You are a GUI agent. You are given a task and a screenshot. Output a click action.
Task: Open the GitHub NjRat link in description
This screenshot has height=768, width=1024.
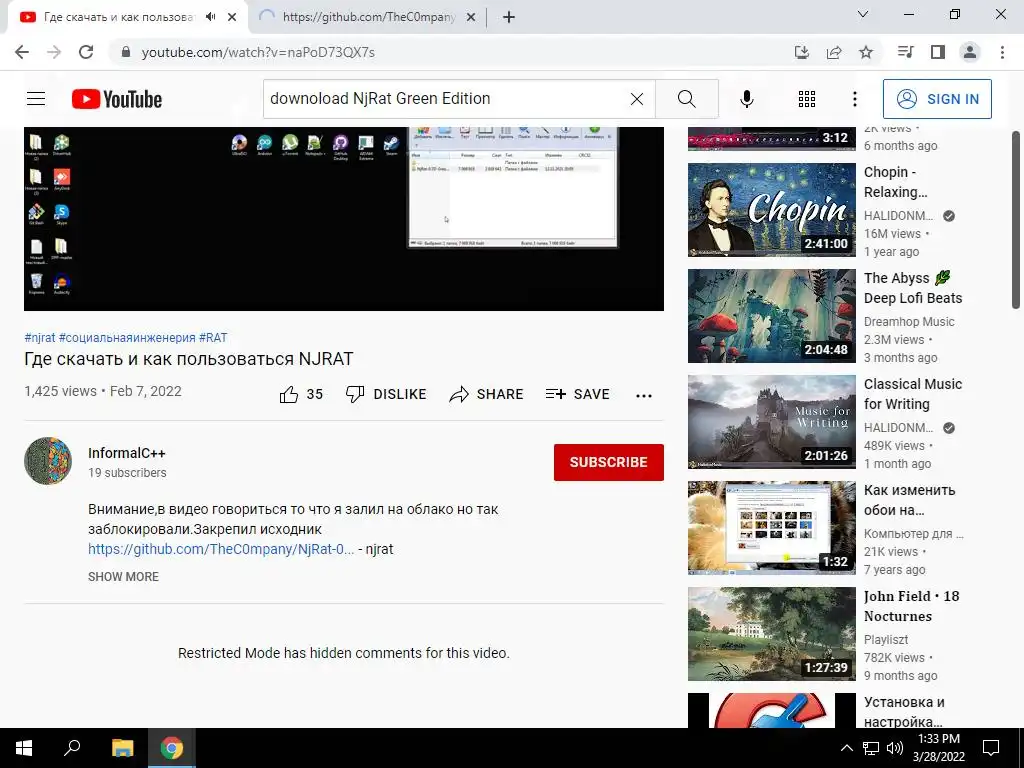coord(221,549)
